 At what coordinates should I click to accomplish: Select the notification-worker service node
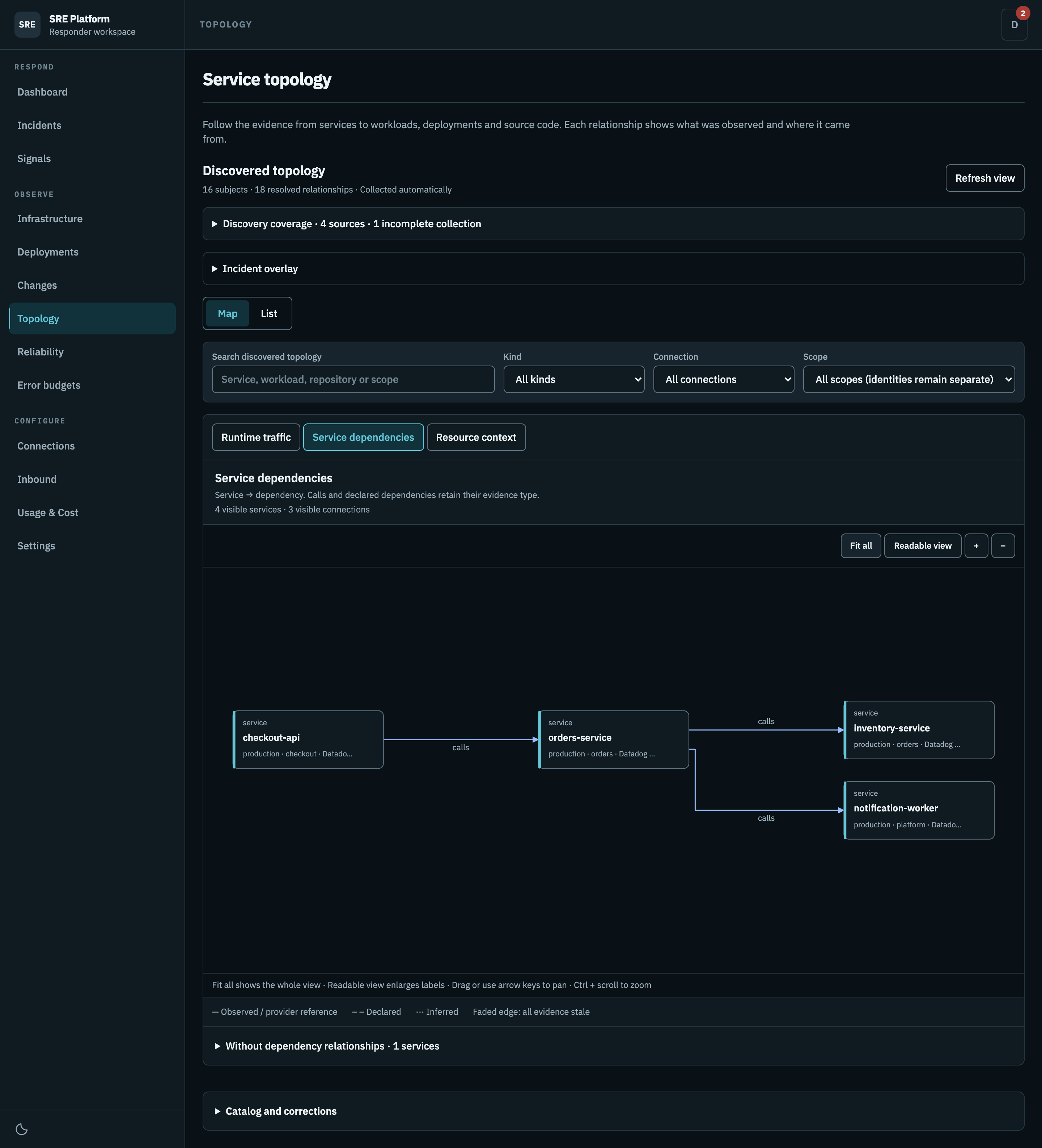pyautogui.click(x=918, y=810)
